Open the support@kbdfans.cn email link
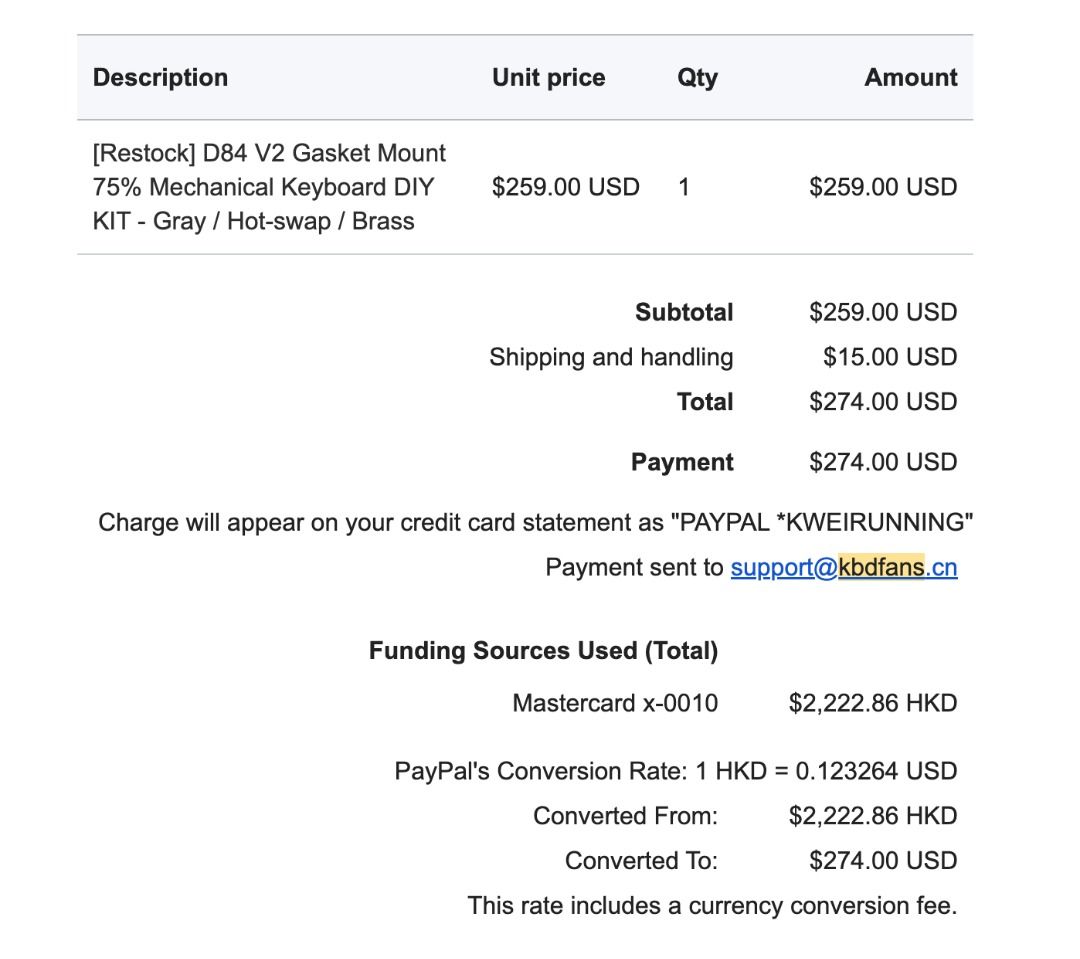 point(843,568)
